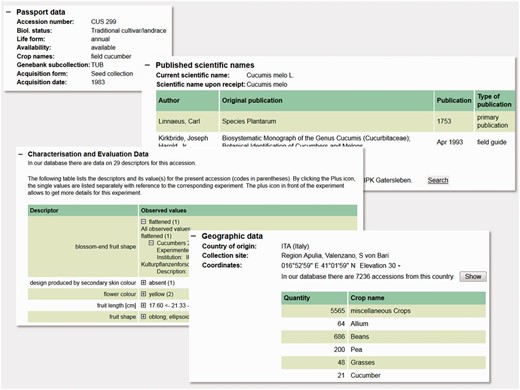Select the Pea crop row
520x390 pixels.
click(x=383, y=350)
